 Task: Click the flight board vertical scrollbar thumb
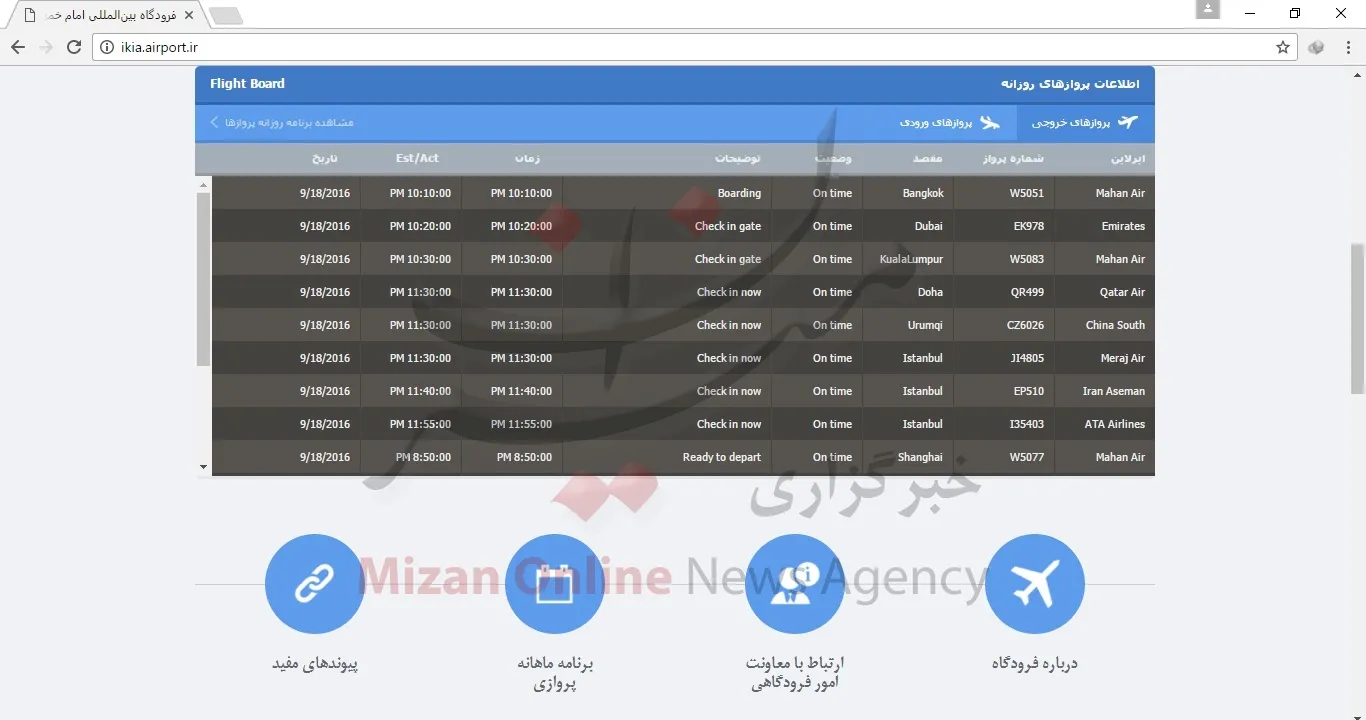click(204, 279)
